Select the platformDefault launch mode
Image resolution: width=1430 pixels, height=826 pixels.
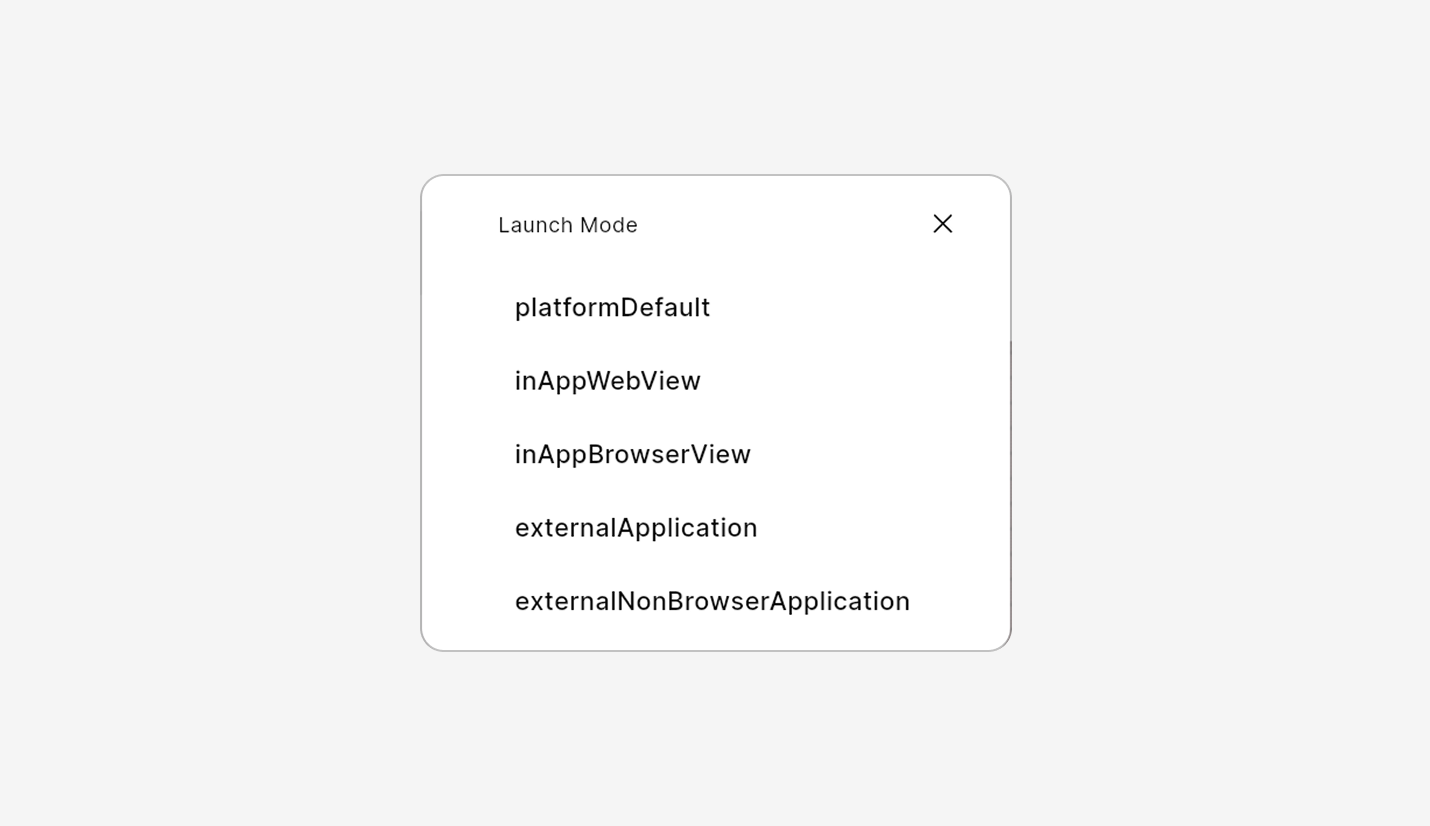click(x=612, y=308)
